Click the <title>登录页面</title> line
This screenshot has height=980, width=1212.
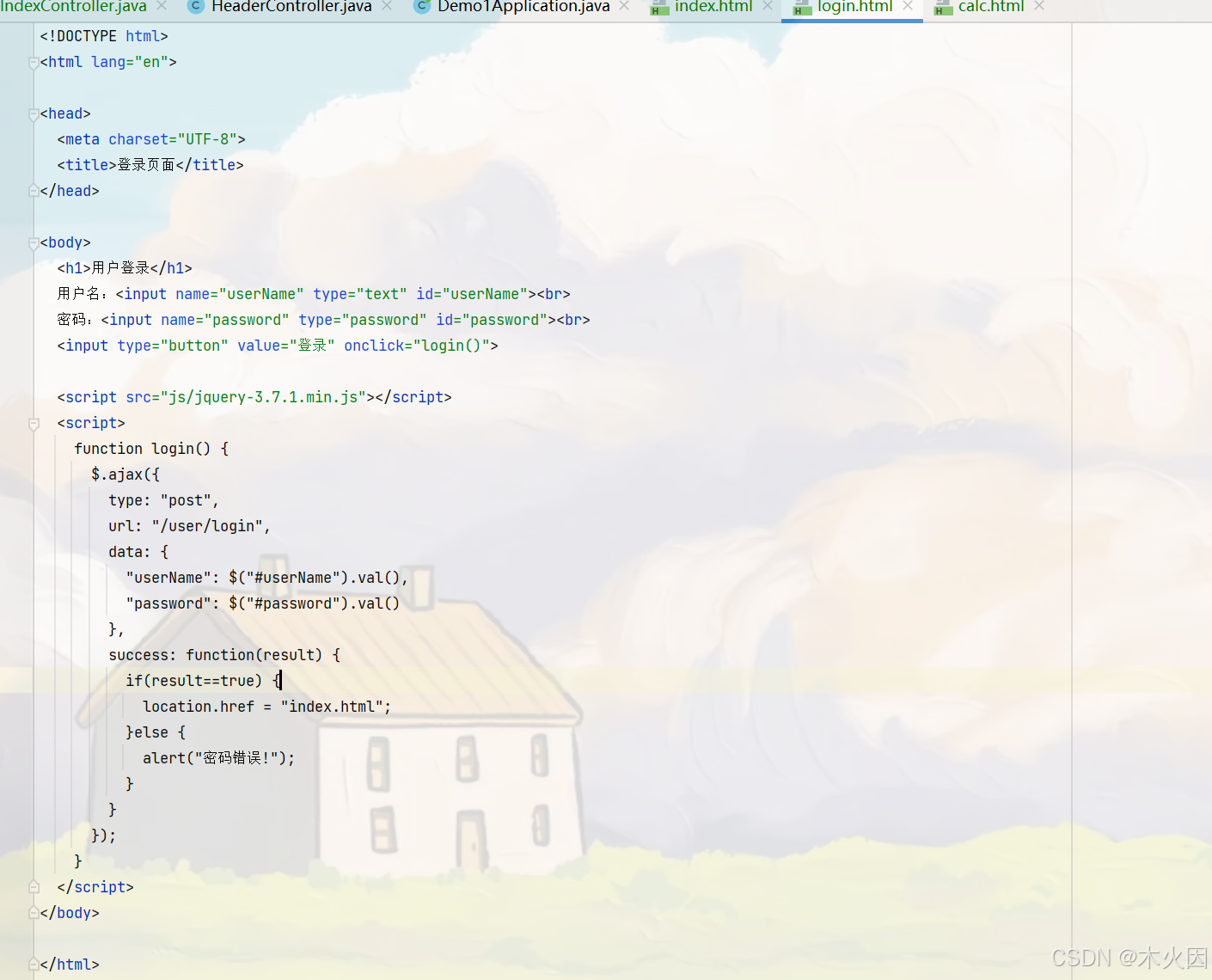click(150, 165)
